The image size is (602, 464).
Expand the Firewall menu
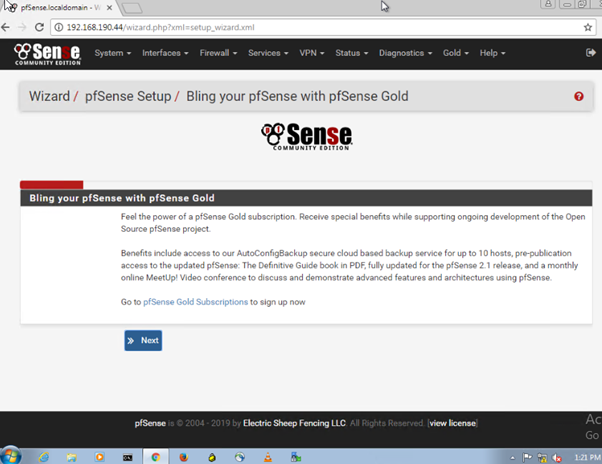click(218, 53)
